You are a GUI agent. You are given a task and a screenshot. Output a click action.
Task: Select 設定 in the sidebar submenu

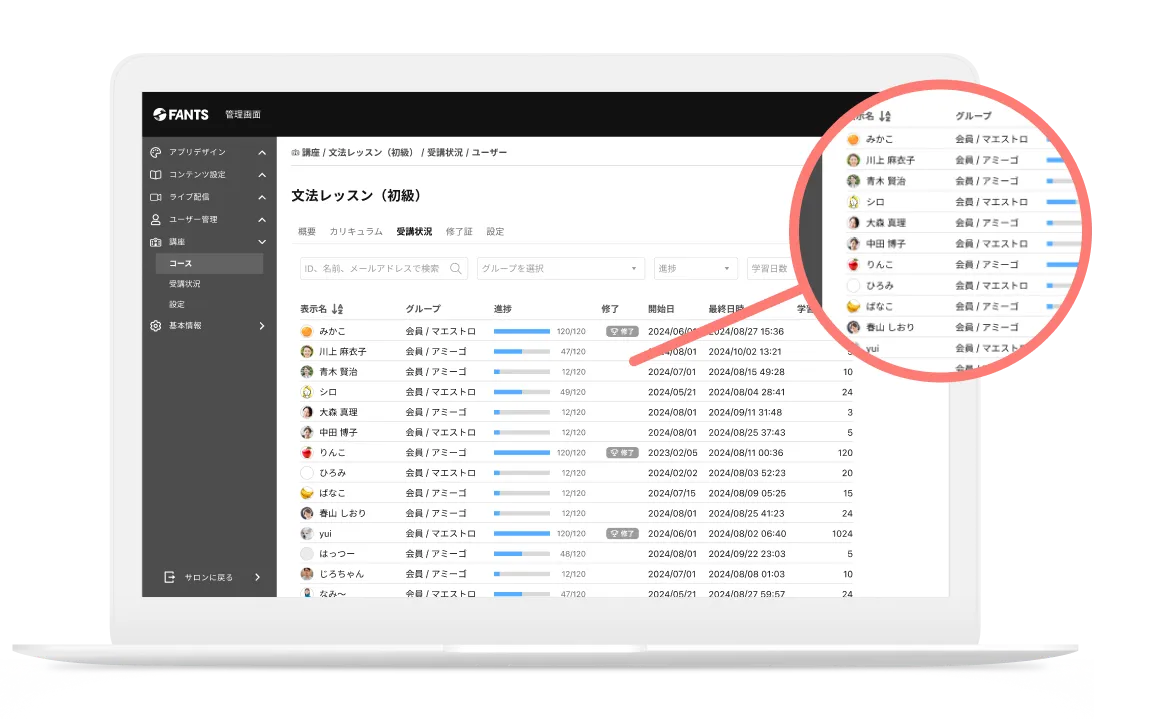click(x=177, y=304)
